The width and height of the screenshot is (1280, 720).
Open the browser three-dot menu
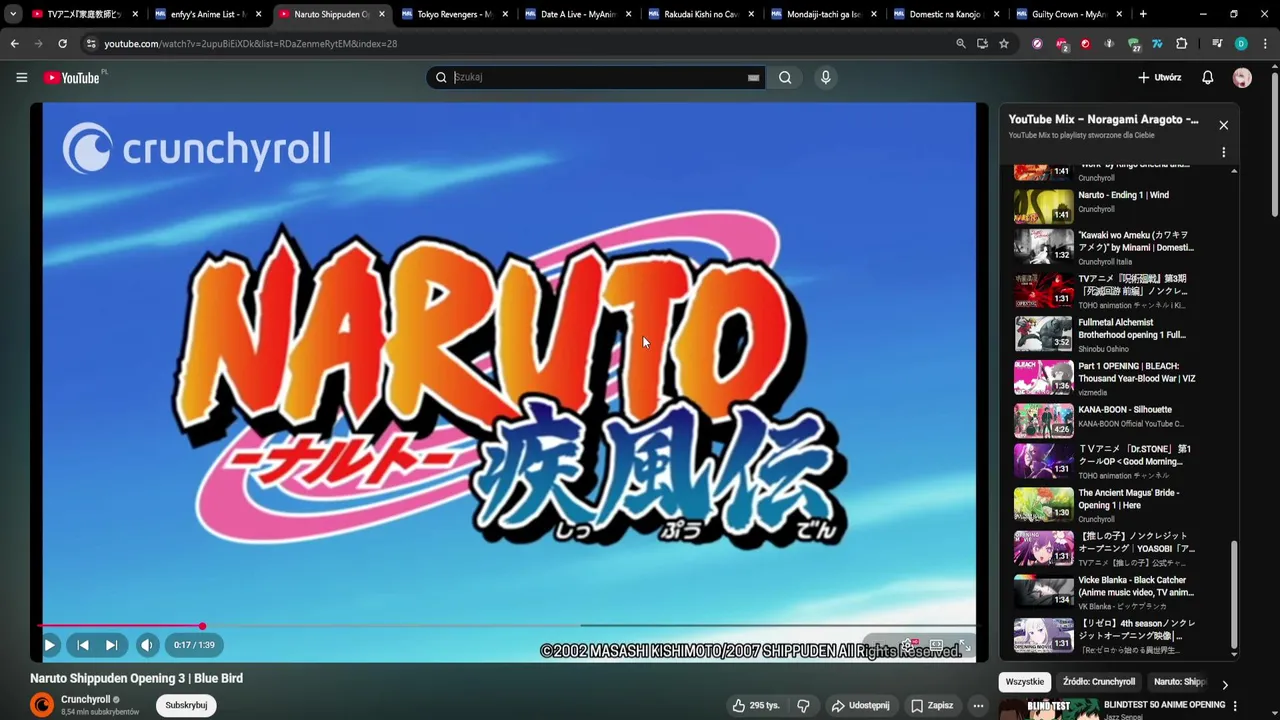click(1264, 44)
